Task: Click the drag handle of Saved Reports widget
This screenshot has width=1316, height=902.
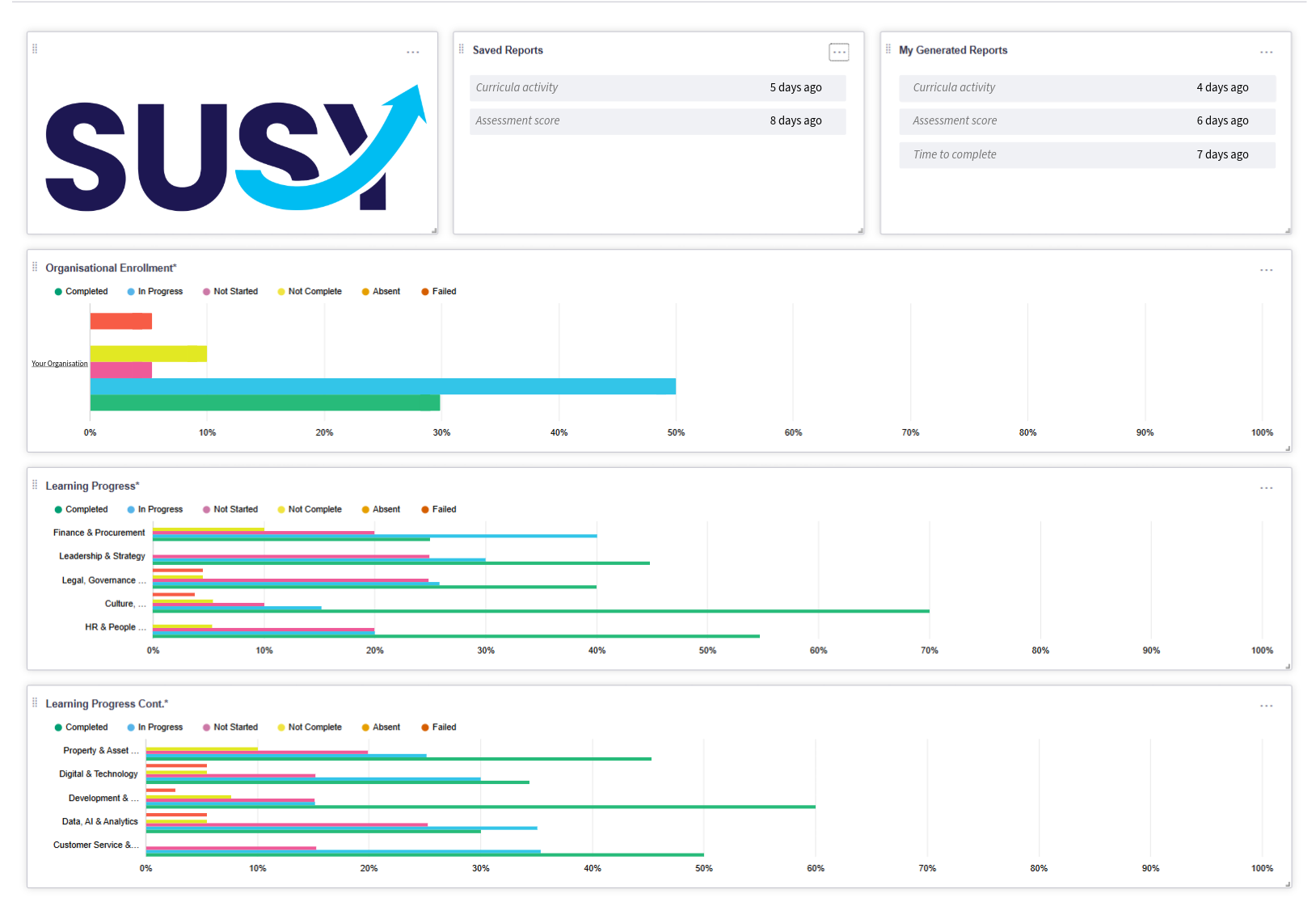Action: 459,48
